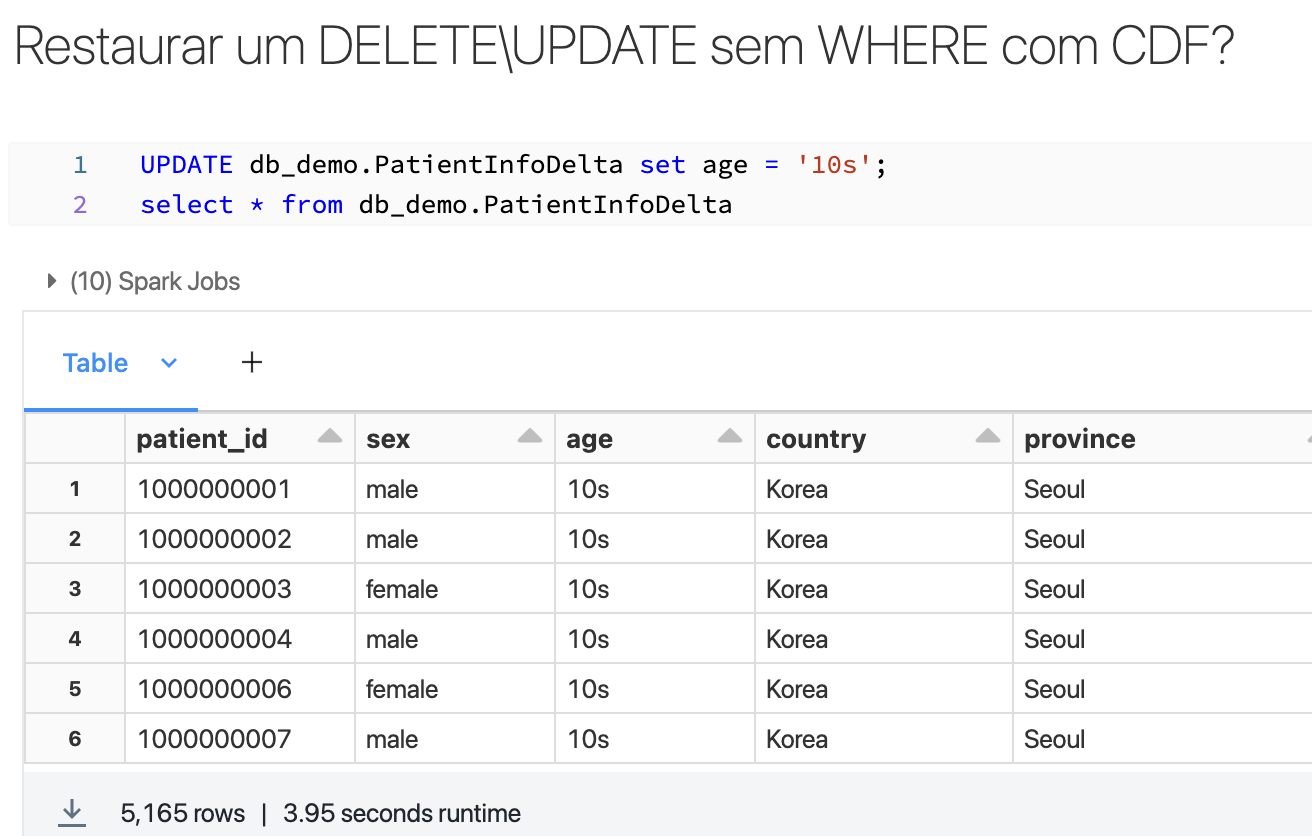Select cell with patient_id 1000000002

click(x=240, y=539)
